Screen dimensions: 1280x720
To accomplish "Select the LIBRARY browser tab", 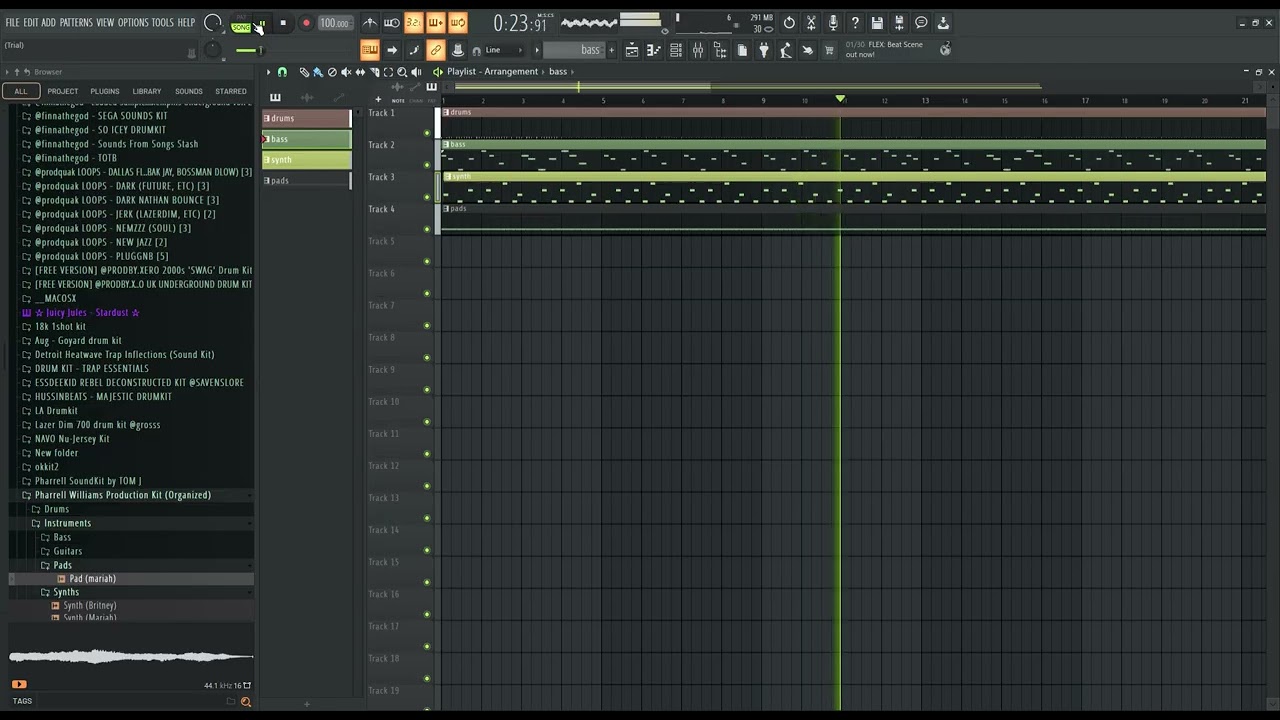I will click(x=147, y=91).
